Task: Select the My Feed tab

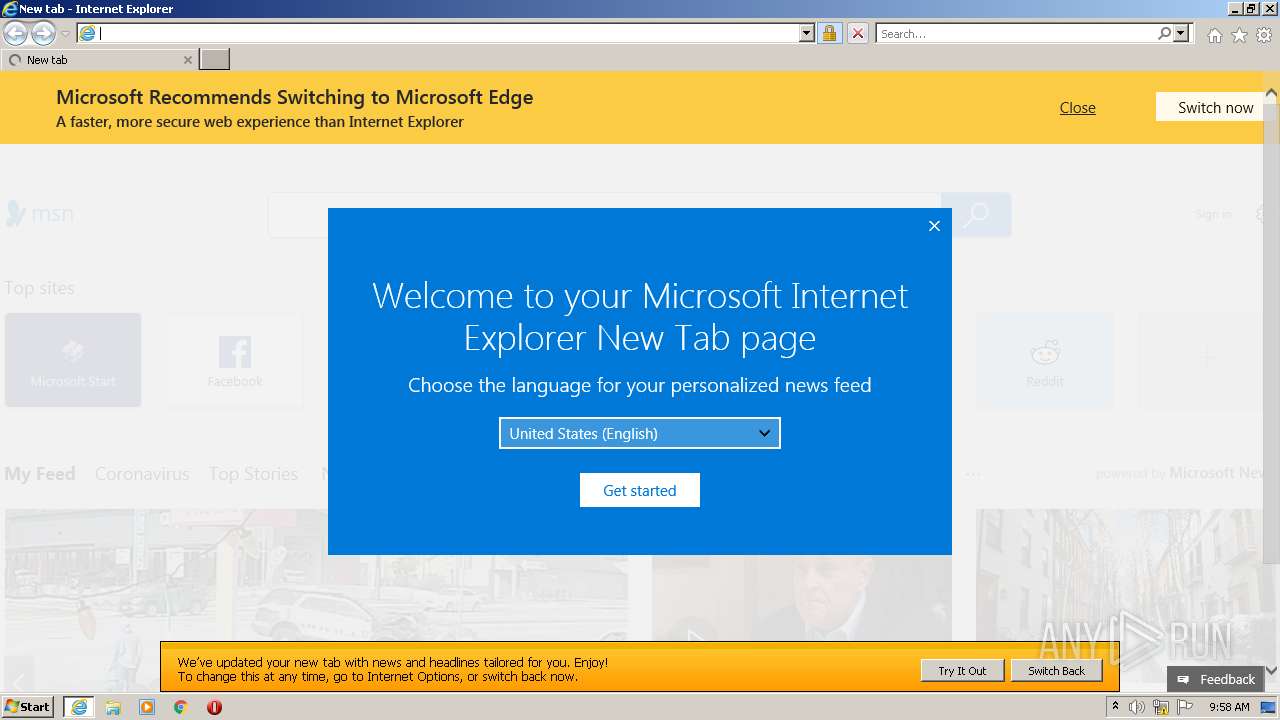Action: 40,474
